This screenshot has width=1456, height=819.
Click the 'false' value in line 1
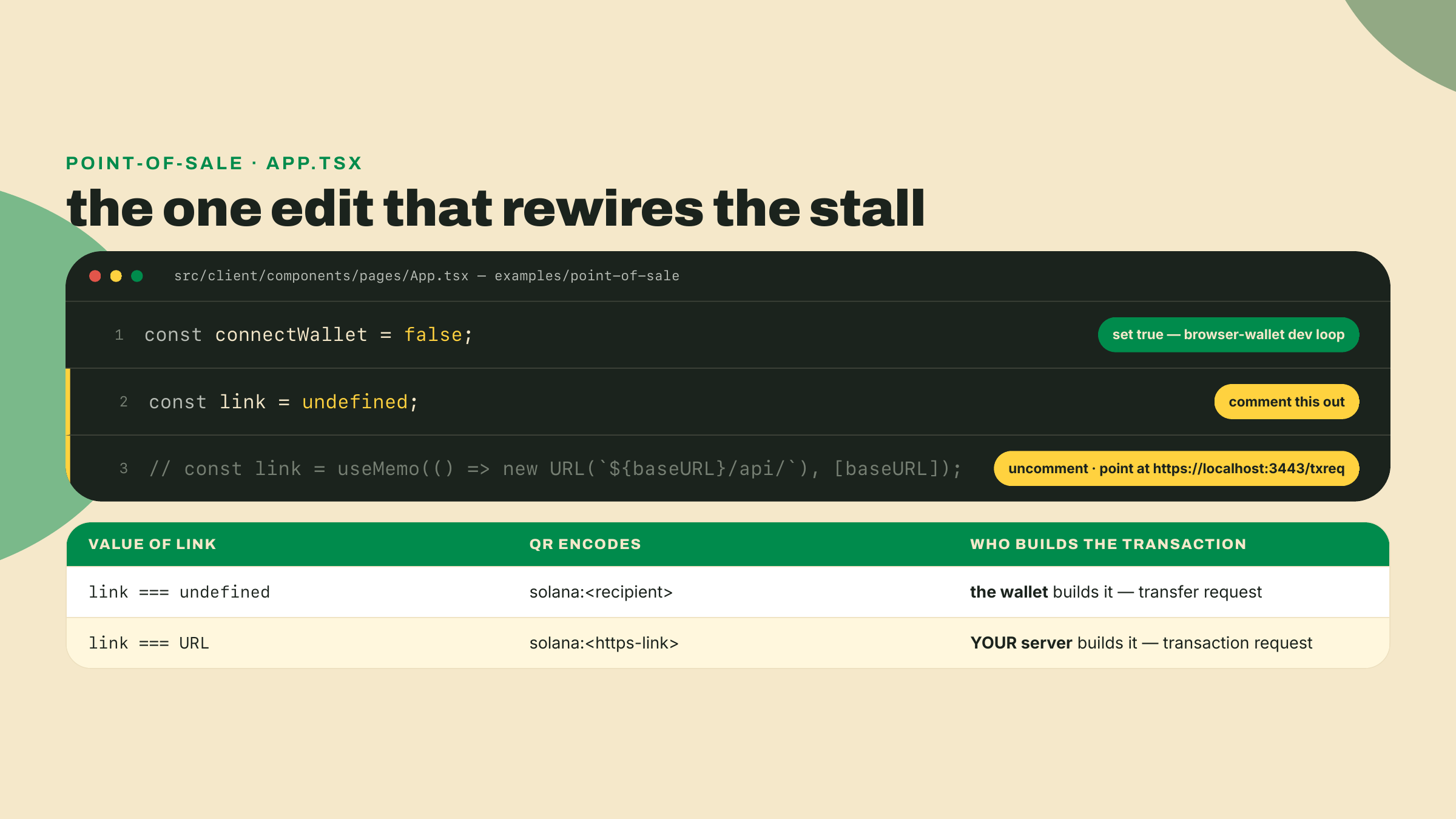click(x=433, y=335)
